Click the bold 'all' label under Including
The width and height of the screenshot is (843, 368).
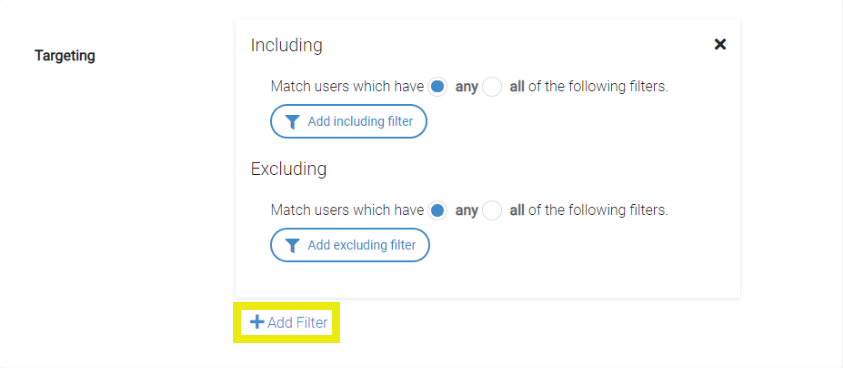pyautogui.click(x=517, y=87)
